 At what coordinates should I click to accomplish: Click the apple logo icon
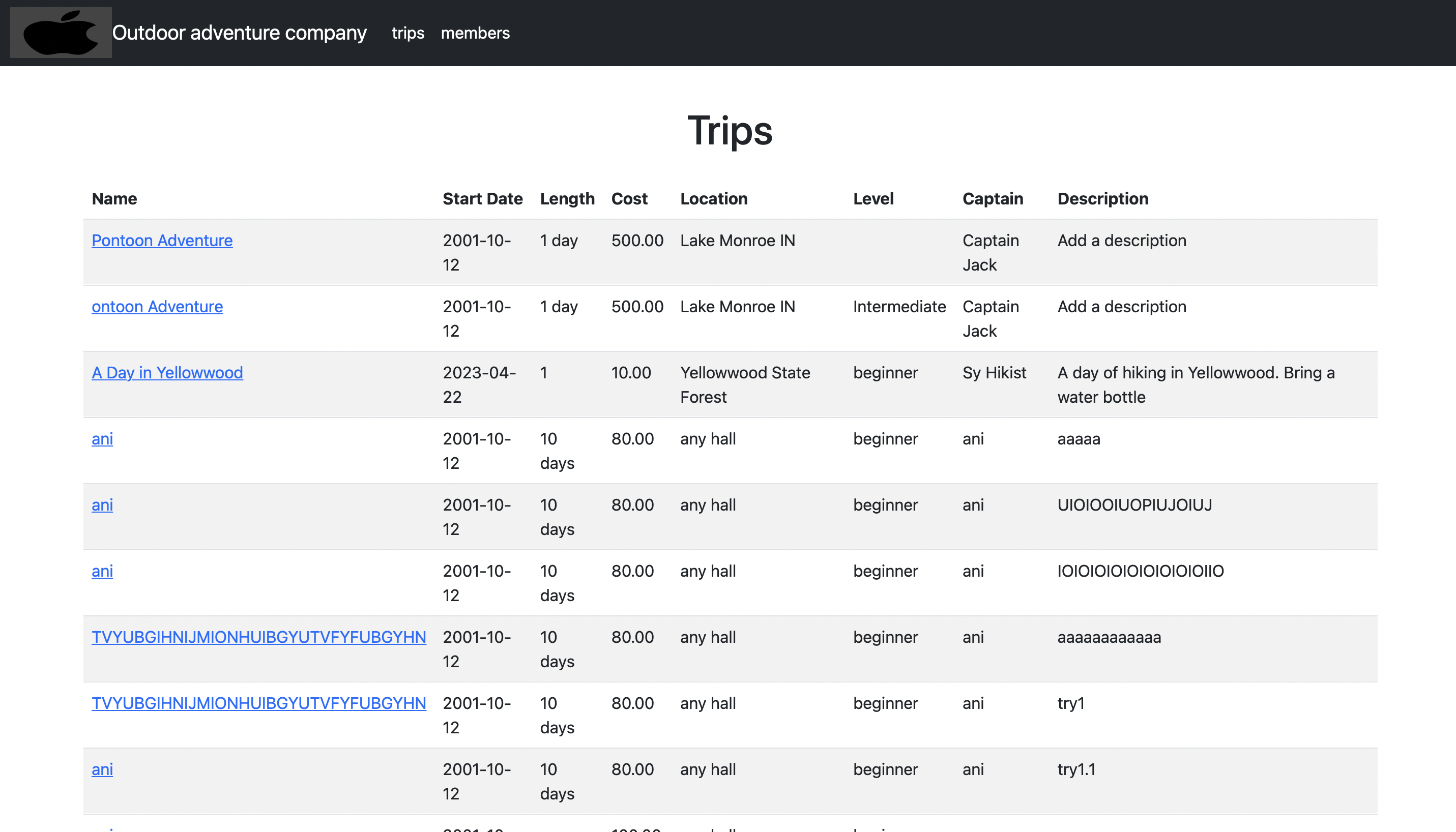click(61, 33)
